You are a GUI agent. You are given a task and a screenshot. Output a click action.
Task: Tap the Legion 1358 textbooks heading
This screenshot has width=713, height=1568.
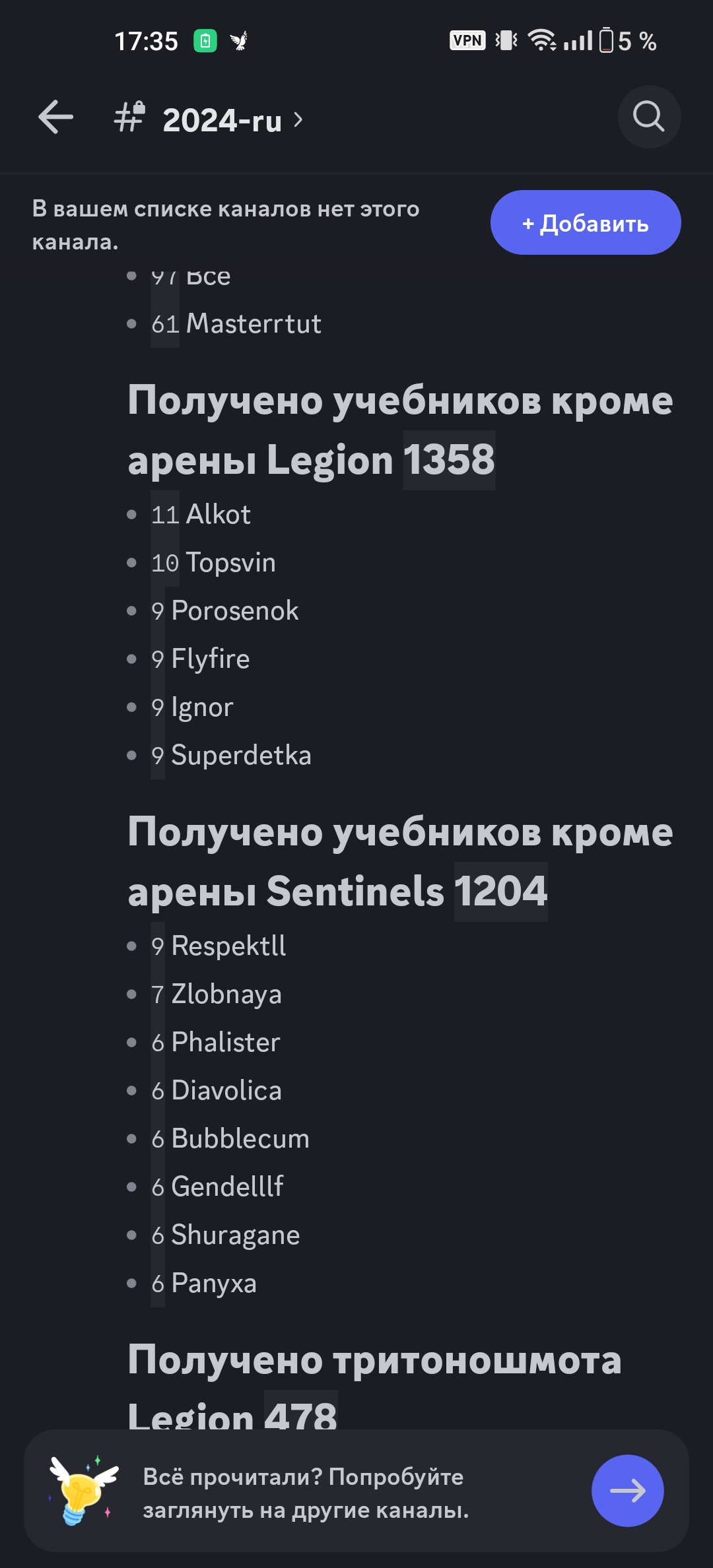pos(400,430)
